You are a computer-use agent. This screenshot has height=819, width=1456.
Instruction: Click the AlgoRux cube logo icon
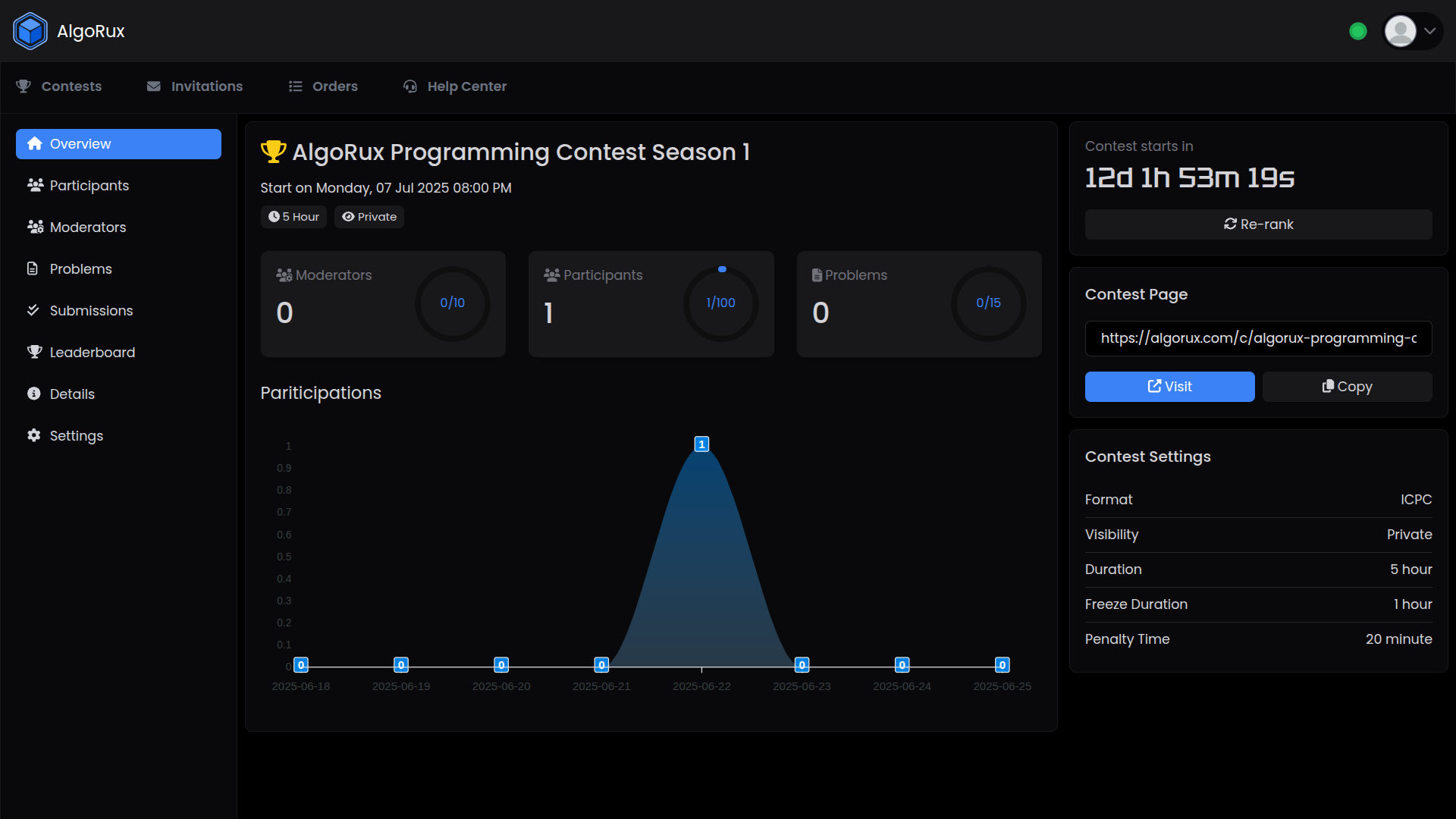tap(30, 31)
